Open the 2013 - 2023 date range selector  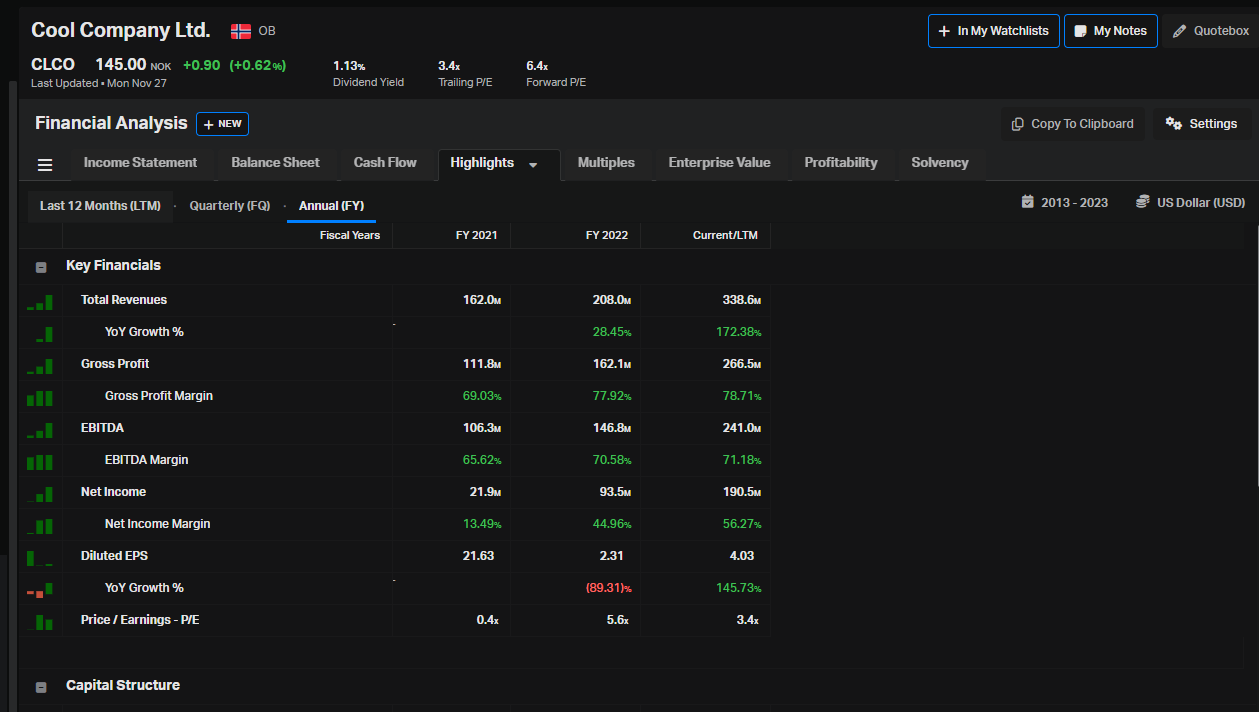1064,202
